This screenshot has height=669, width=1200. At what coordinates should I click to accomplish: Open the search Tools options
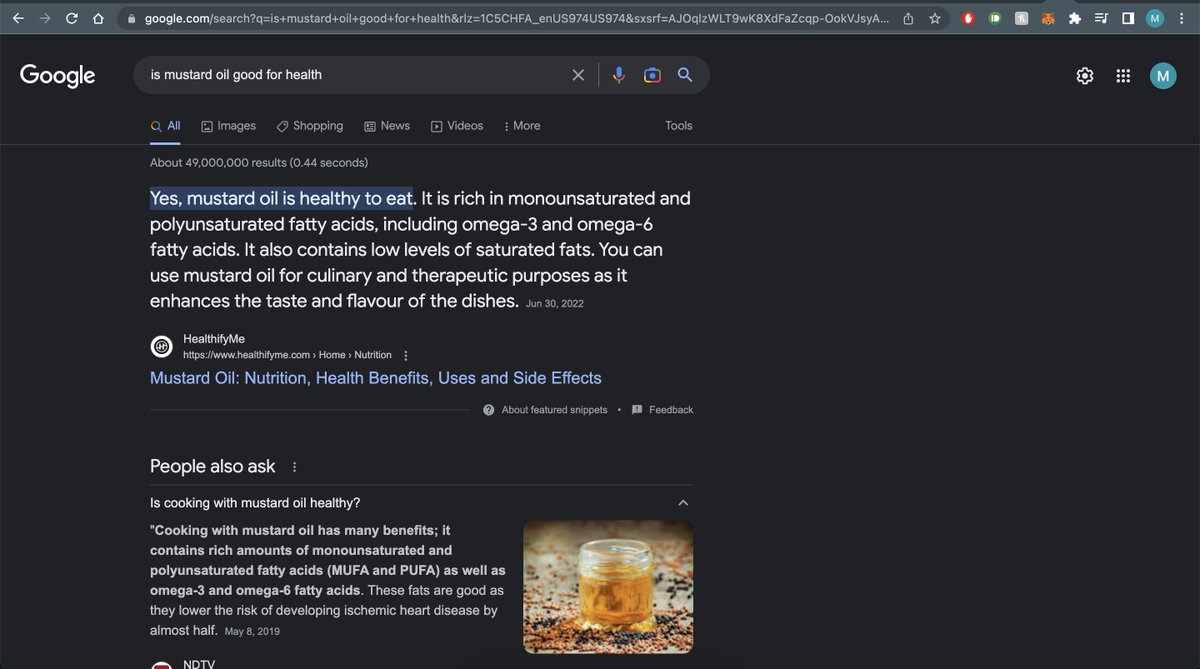coord(679,126)
